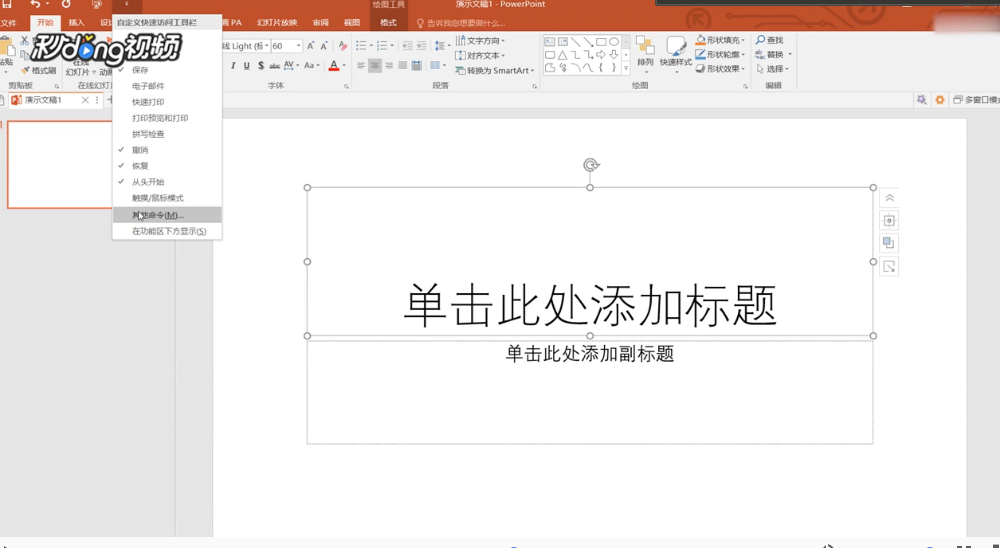Image resolution: width=1000 pixels, height=548 pixels.
Task: Click the 告诉我您想要做什么 search box
Action: [x=460, y=23]
